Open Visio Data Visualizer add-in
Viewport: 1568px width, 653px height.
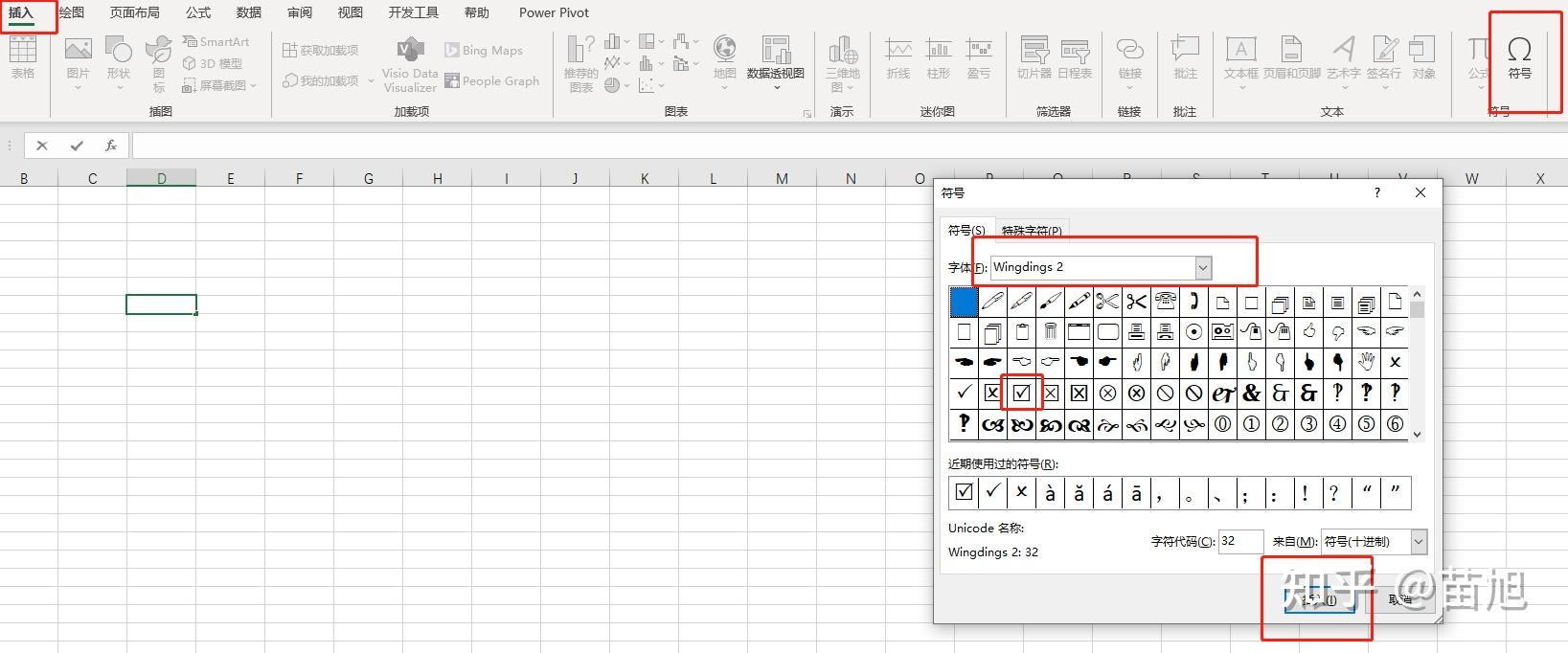point(410,64)
